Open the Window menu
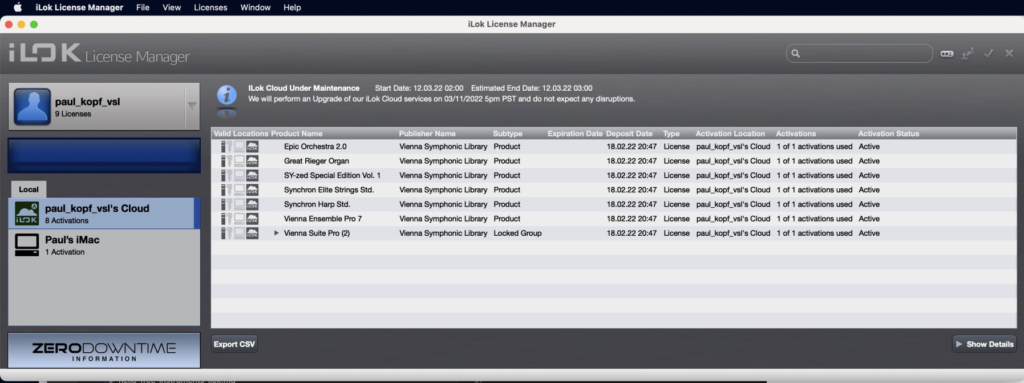This screenshot has width=1024, height=383. pyautogui.click(x=255, y=8)
